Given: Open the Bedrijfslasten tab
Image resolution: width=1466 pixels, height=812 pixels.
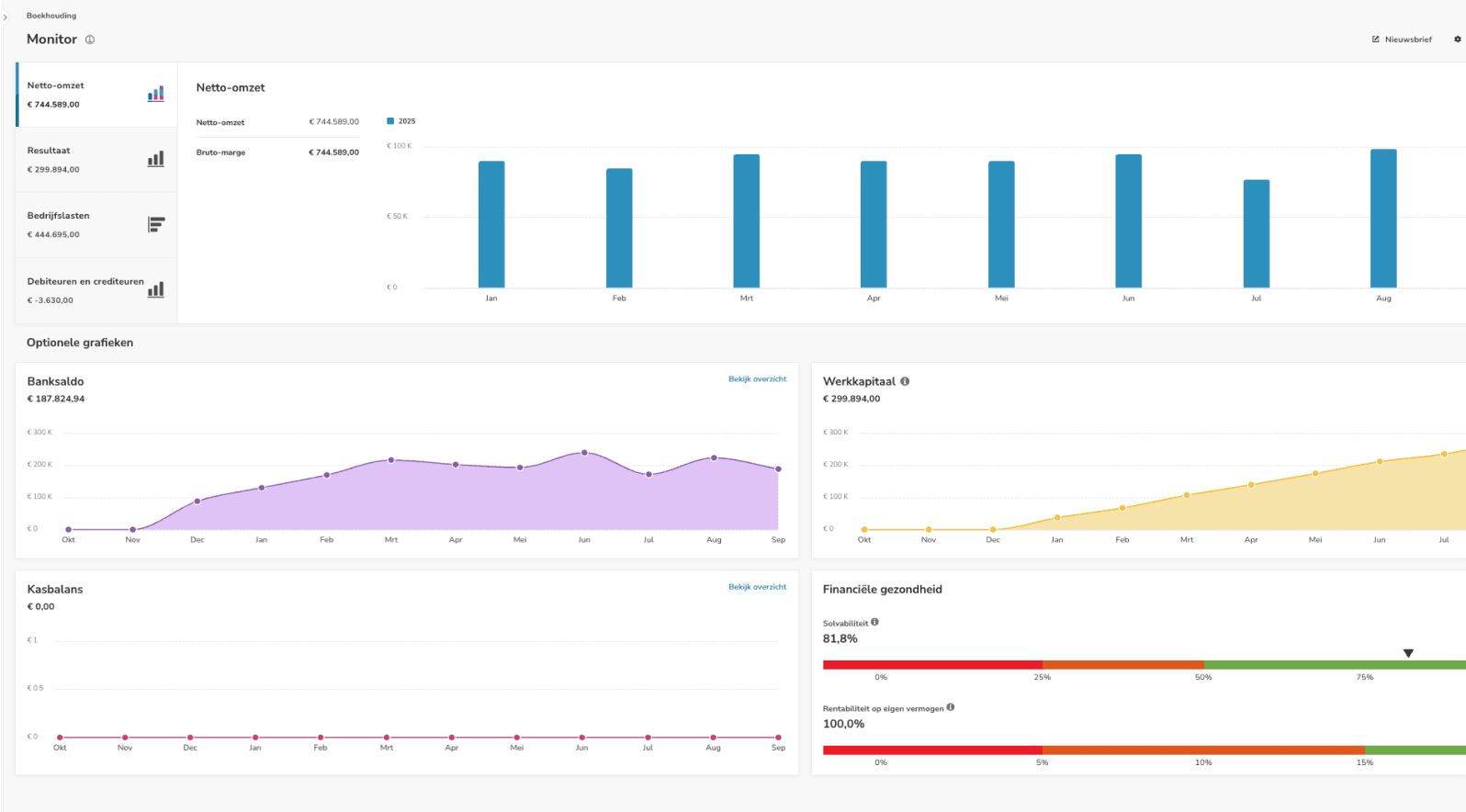Looking at the screenshot, I should 96,225.
